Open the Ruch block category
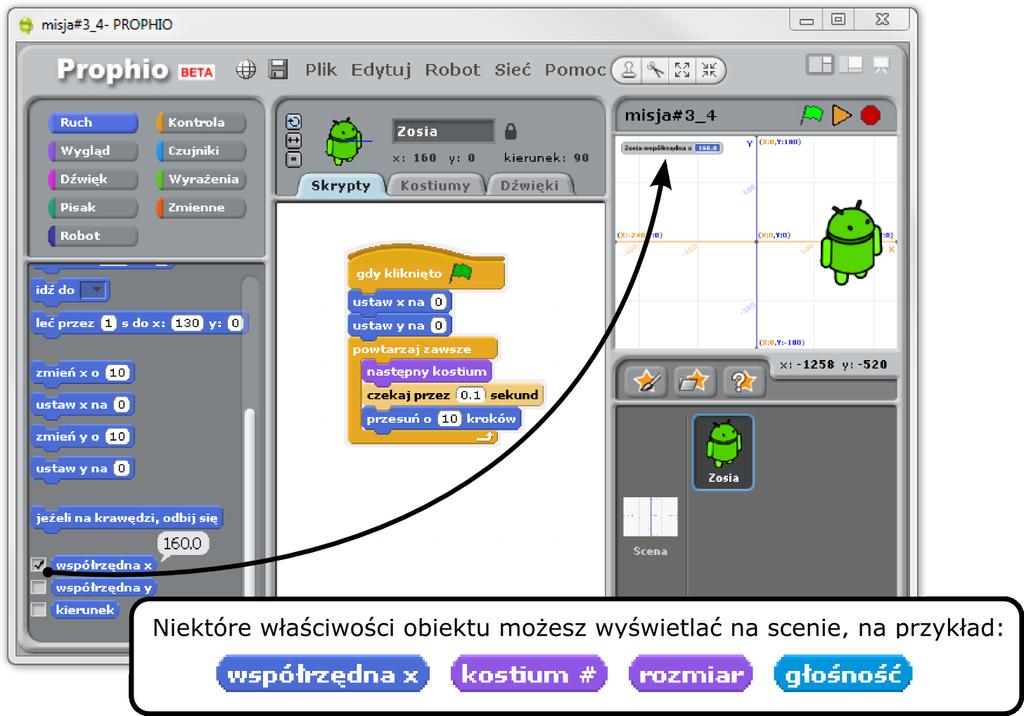The image size is (1024, 716). (93, 122)
